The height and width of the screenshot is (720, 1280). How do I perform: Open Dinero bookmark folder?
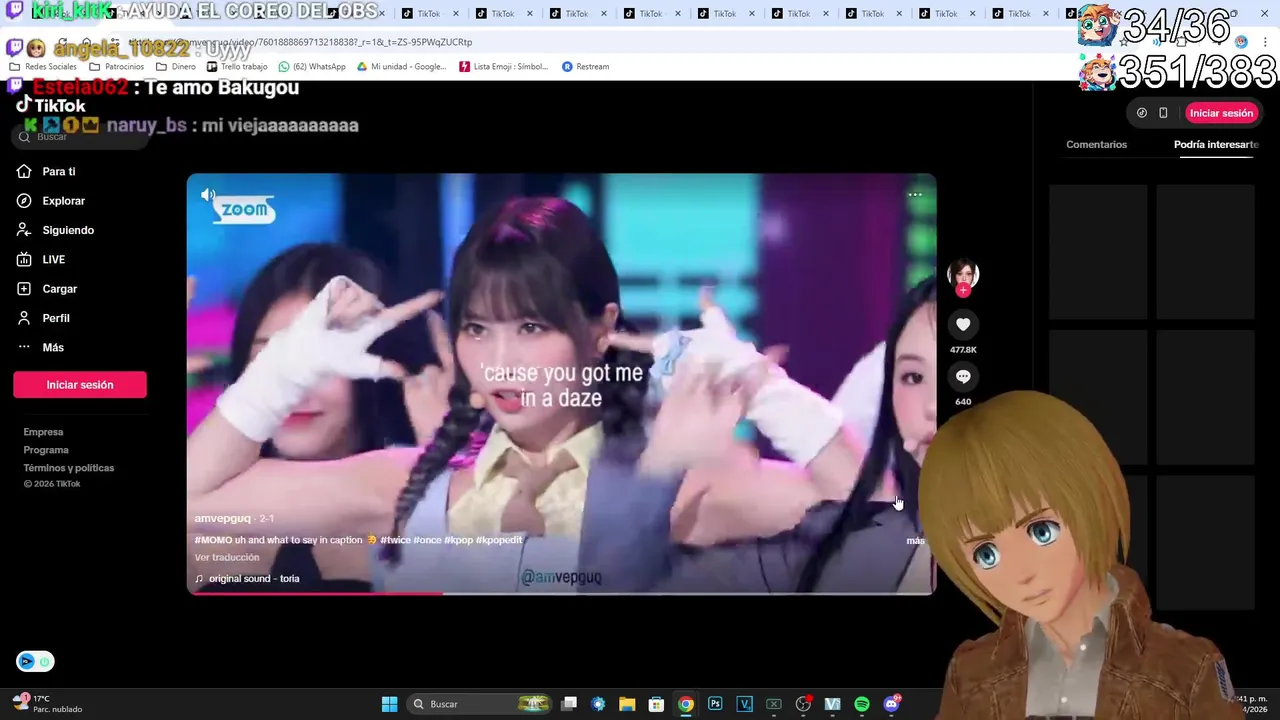[176, 67]
